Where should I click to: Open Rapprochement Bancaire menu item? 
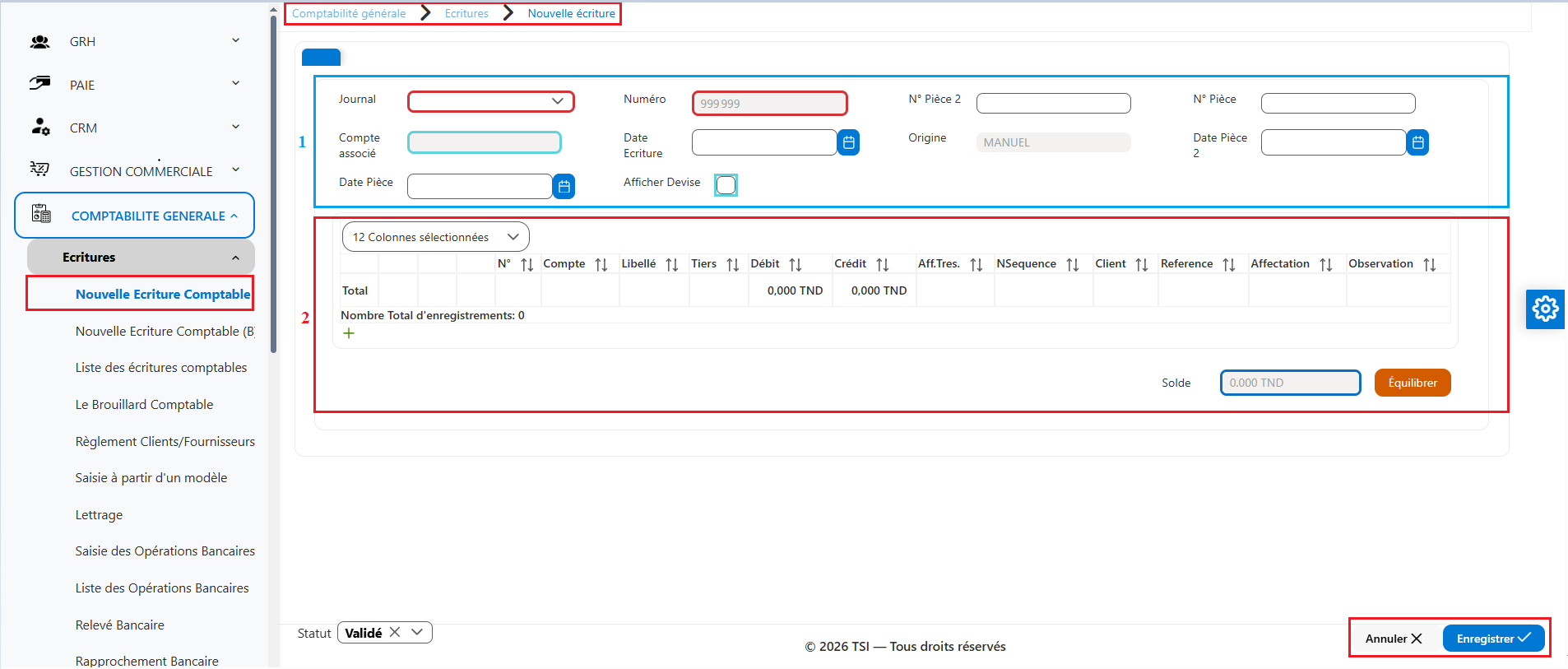(x=146, y=661)
